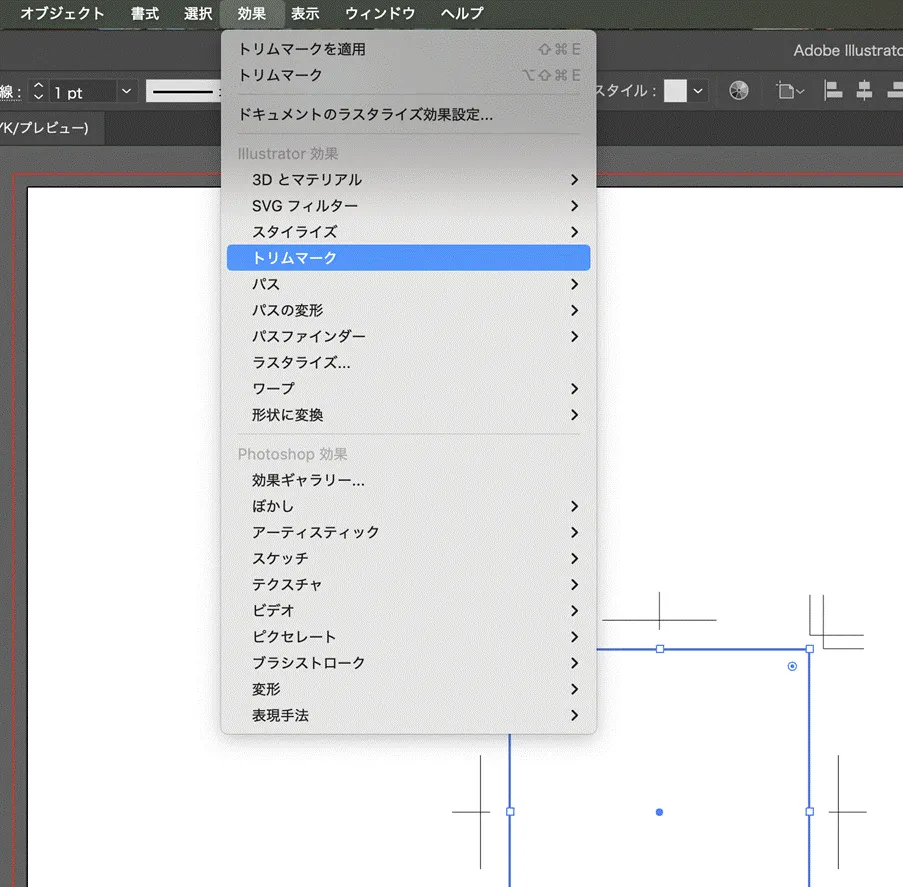This screenshot has height=887, width=903.
Task: Click the top right corner selection handle
Action: pyautogui.click(x=810, y=649)
